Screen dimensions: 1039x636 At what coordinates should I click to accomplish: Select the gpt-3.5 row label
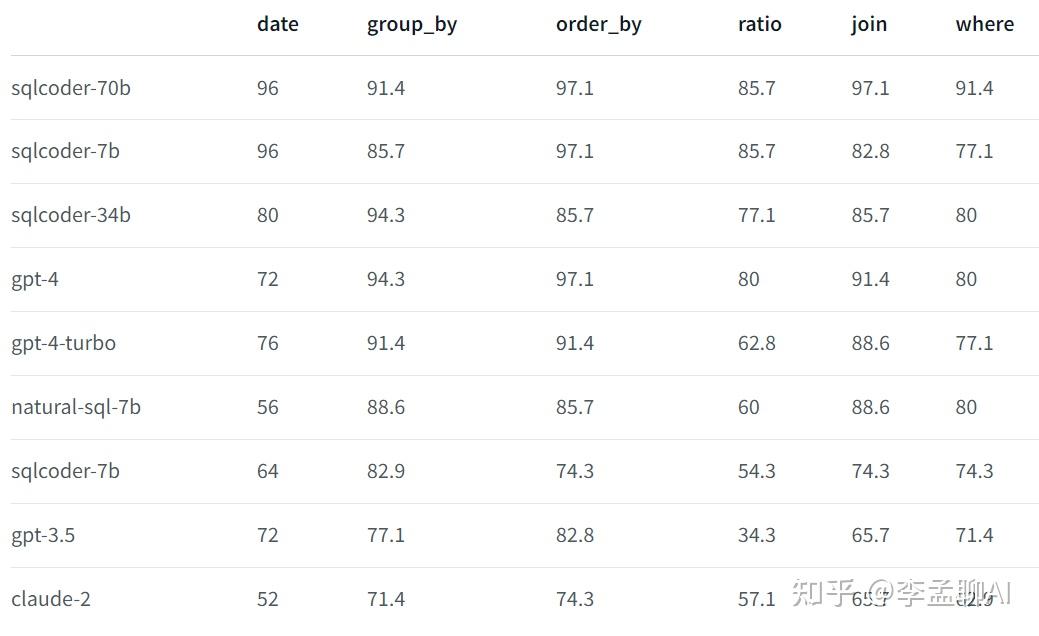coord(43,535)
